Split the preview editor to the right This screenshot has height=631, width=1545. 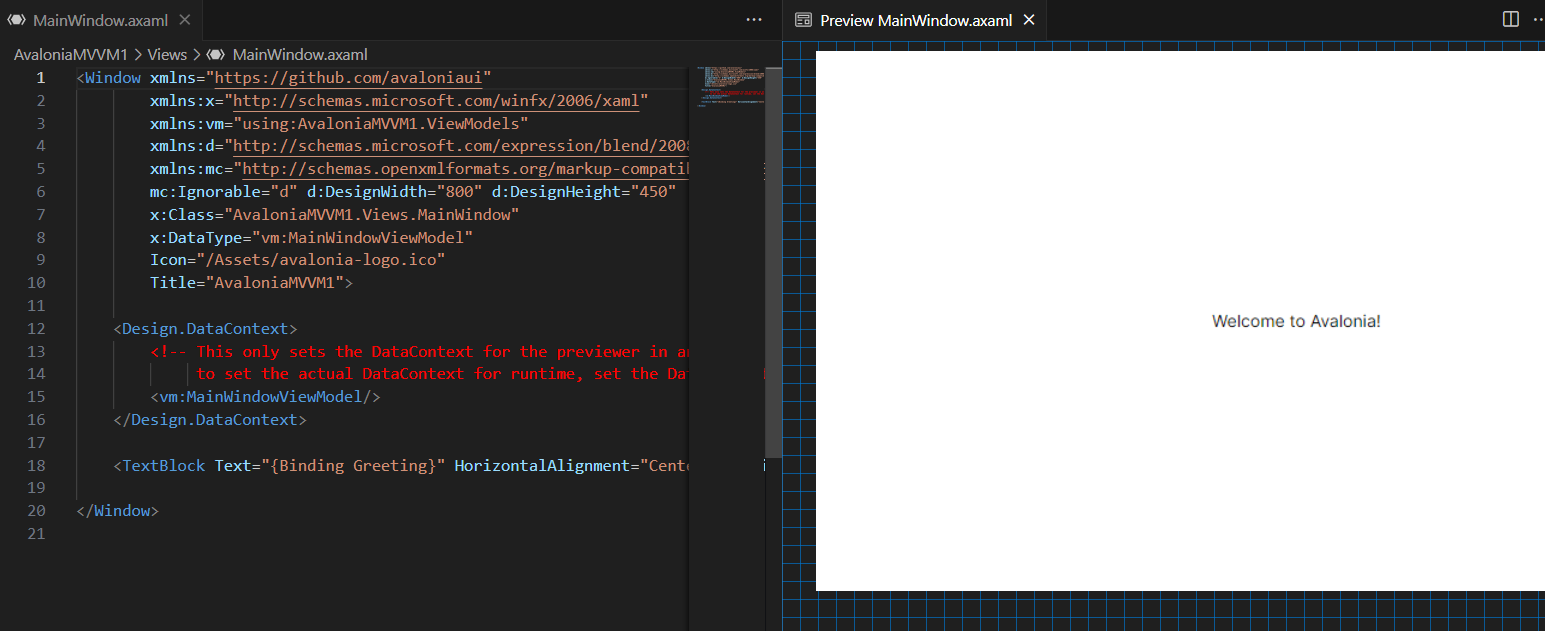[1511, 20]
